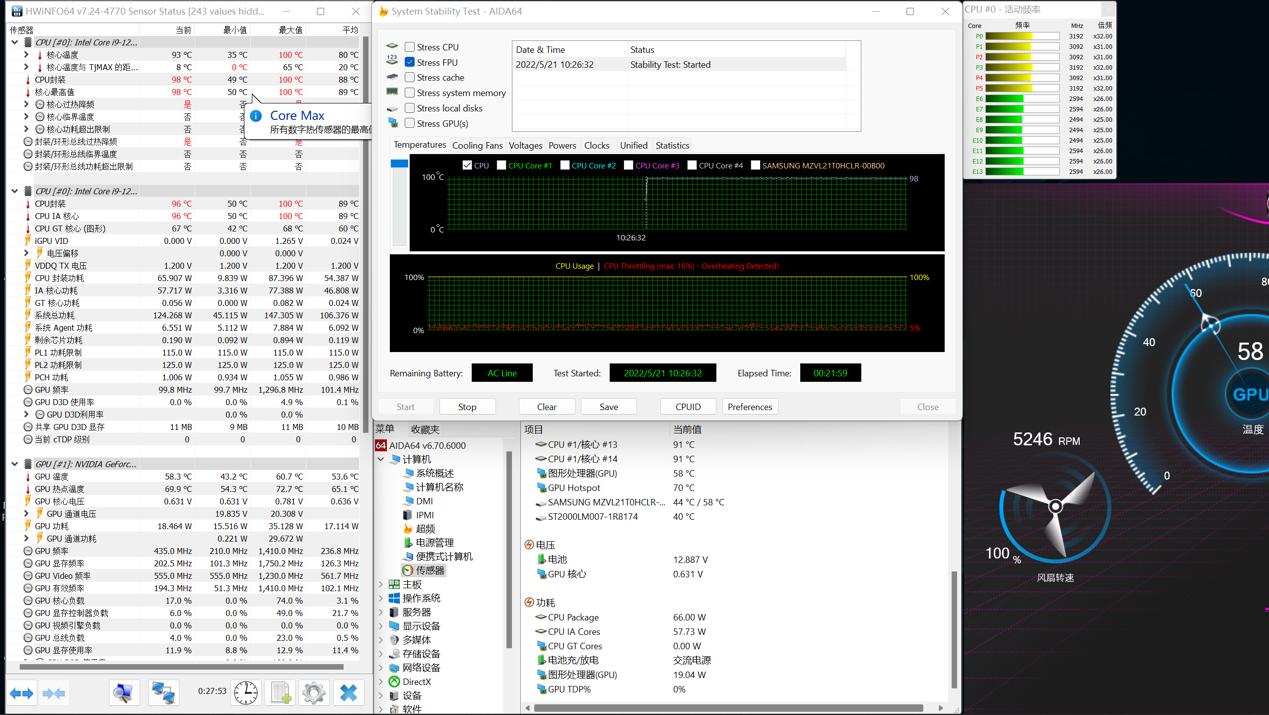1269x715 pixels.
Task: Click HWiNFO 最大值 column header
Action: coord(290,30)
